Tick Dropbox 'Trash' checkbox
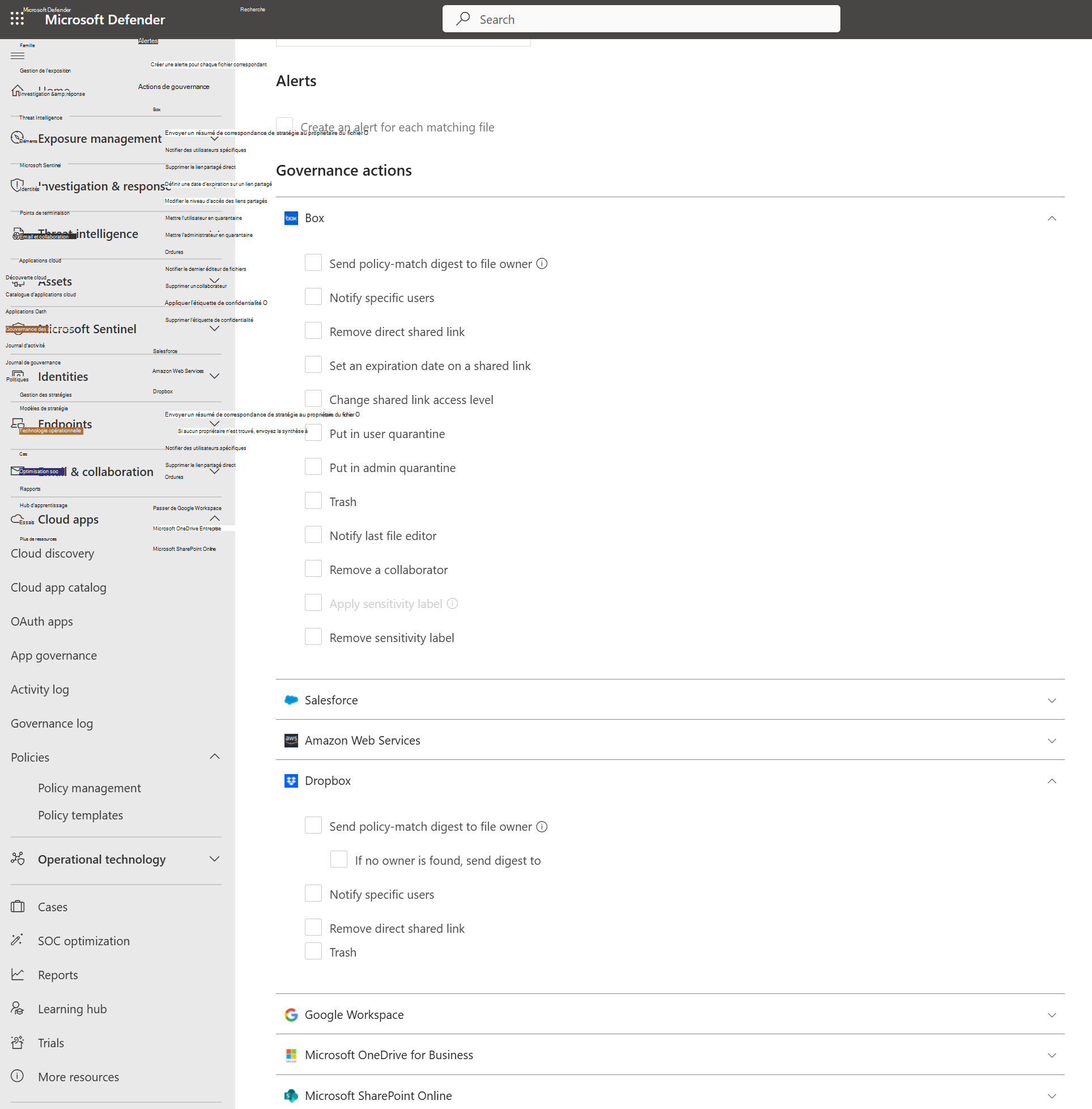This screenshot has height=1109, width=1092. point(313,951)
